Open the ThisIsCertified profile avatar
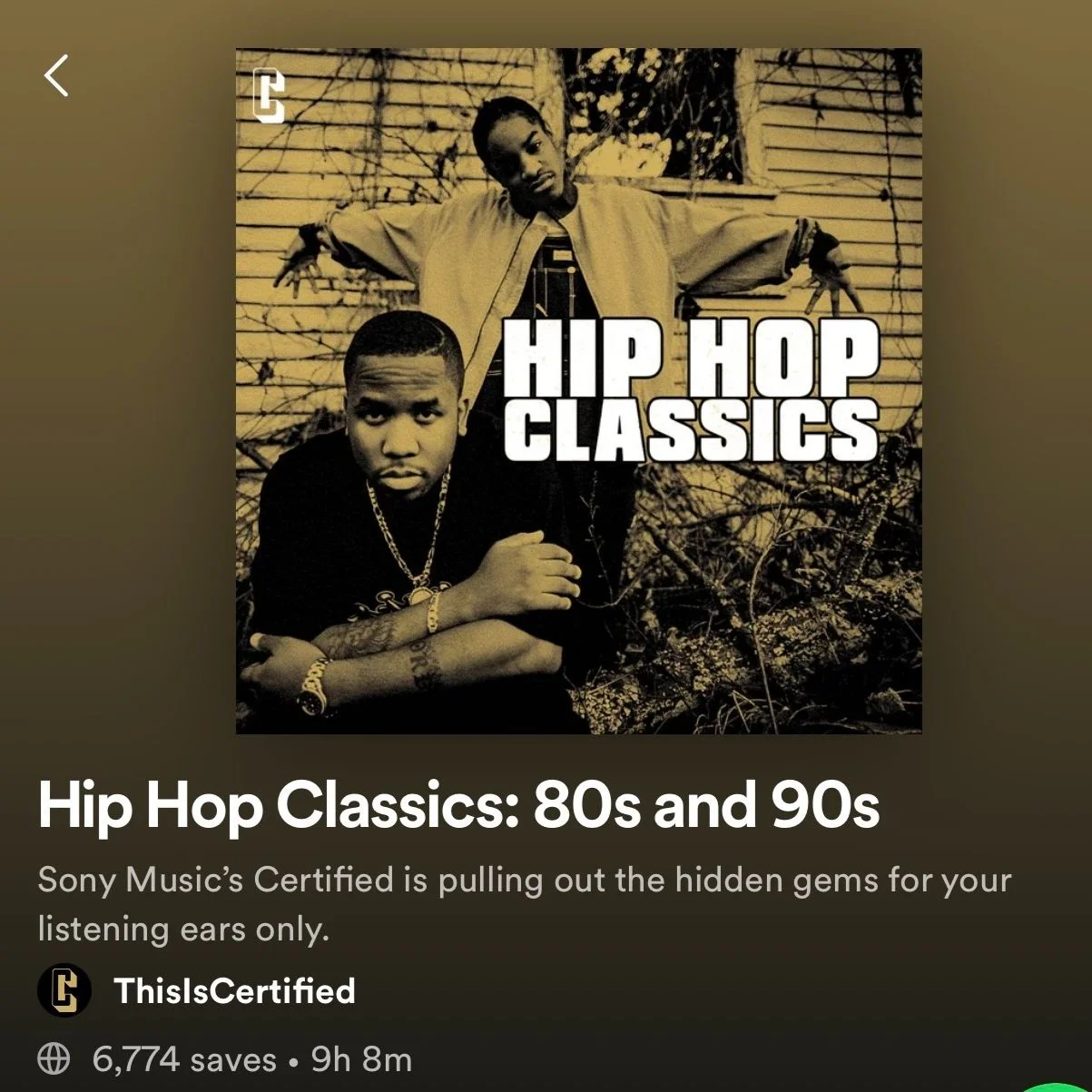 tap(64, 989)
